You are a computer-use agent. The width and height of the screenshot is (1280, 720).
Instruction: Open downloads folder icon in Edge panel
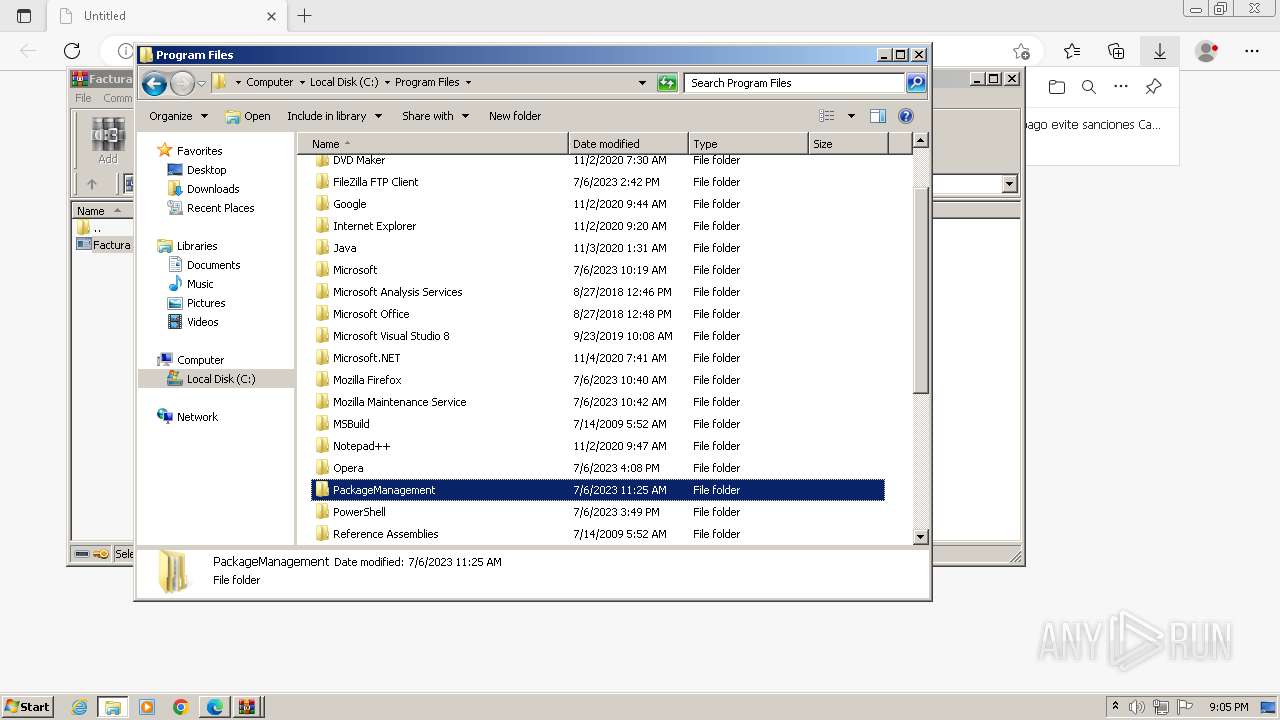(1057, 87)
